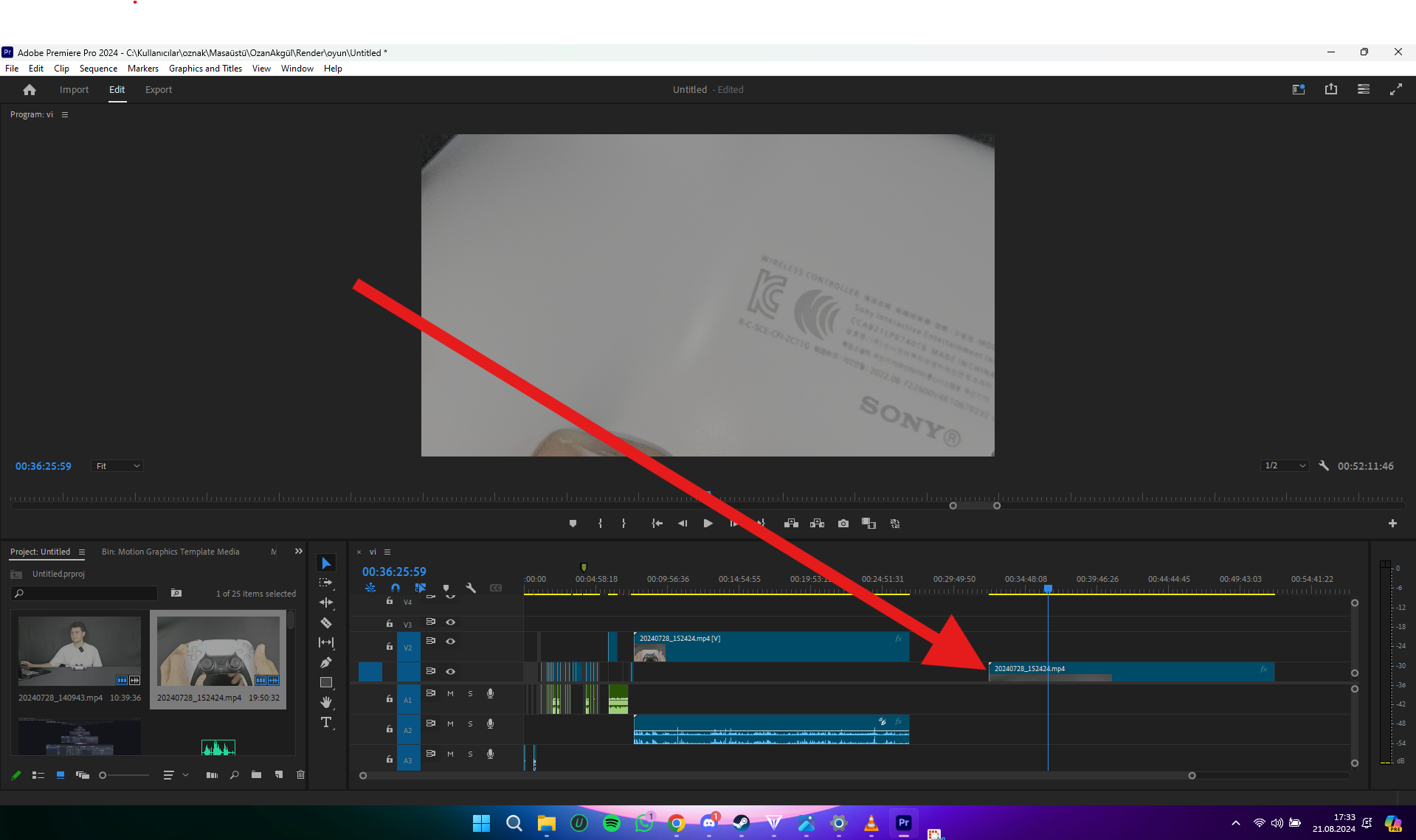Image resolution: width=1416 pixels, height=840 pixels.
Task: Click New Bin folder icon
Action: click(x=256, y=774)
